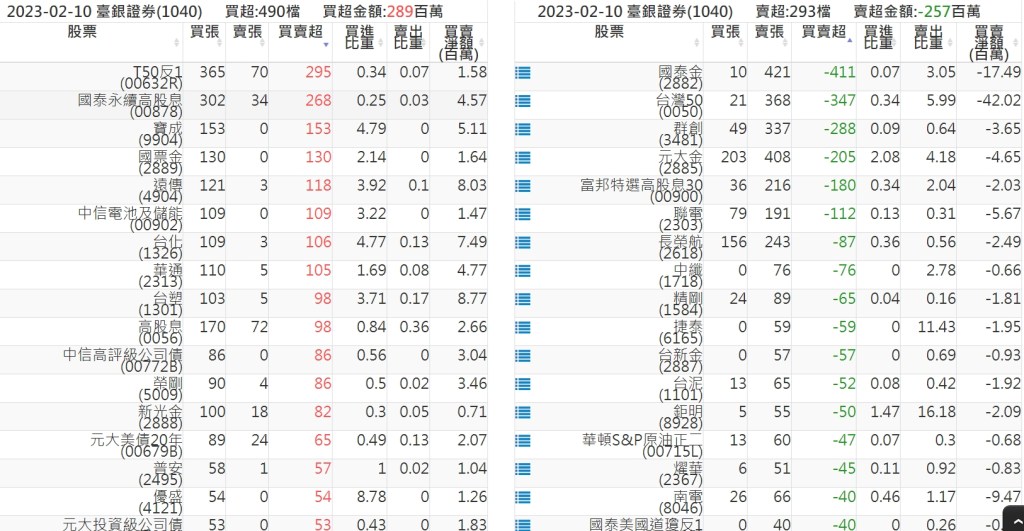Click the scroll-to-top arrow button
Image resolution: width=1024 pixels, height=531 pixels.
click(1012, 521)
